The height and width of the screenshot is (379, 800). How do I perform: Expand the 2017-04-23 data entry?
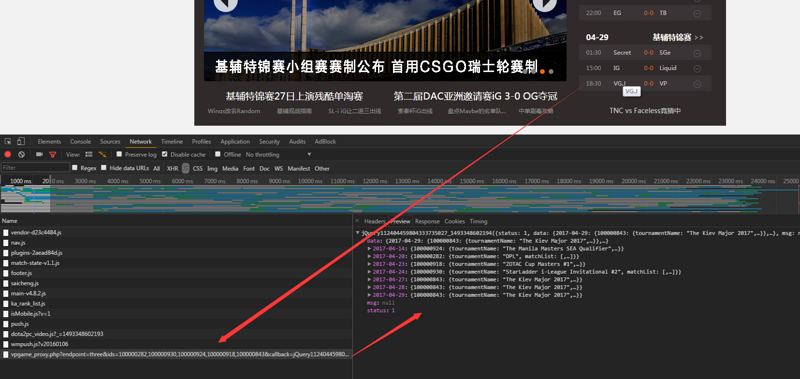[x=369, y=264]
